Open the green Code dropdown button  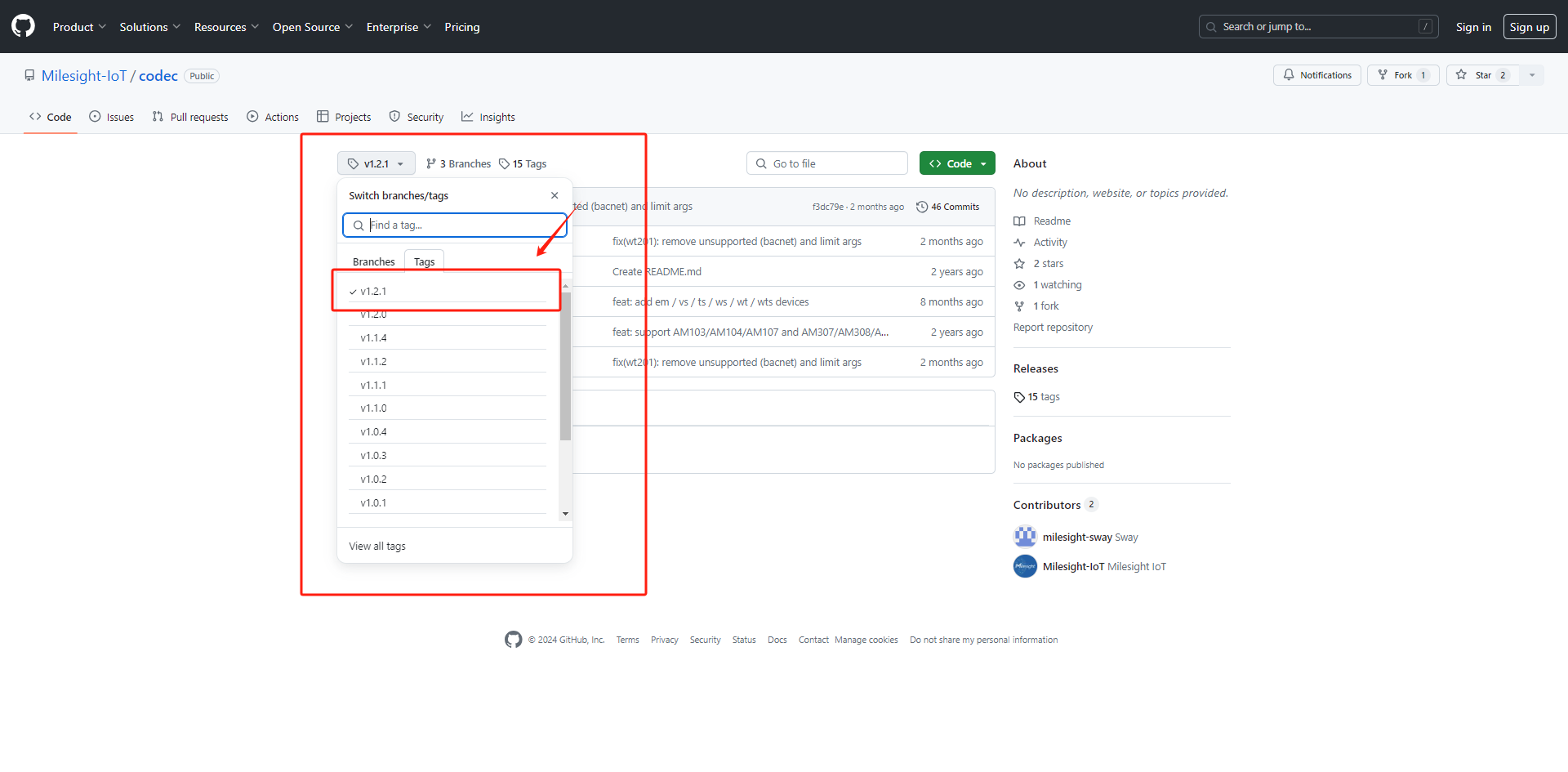[x=957, y=163]
